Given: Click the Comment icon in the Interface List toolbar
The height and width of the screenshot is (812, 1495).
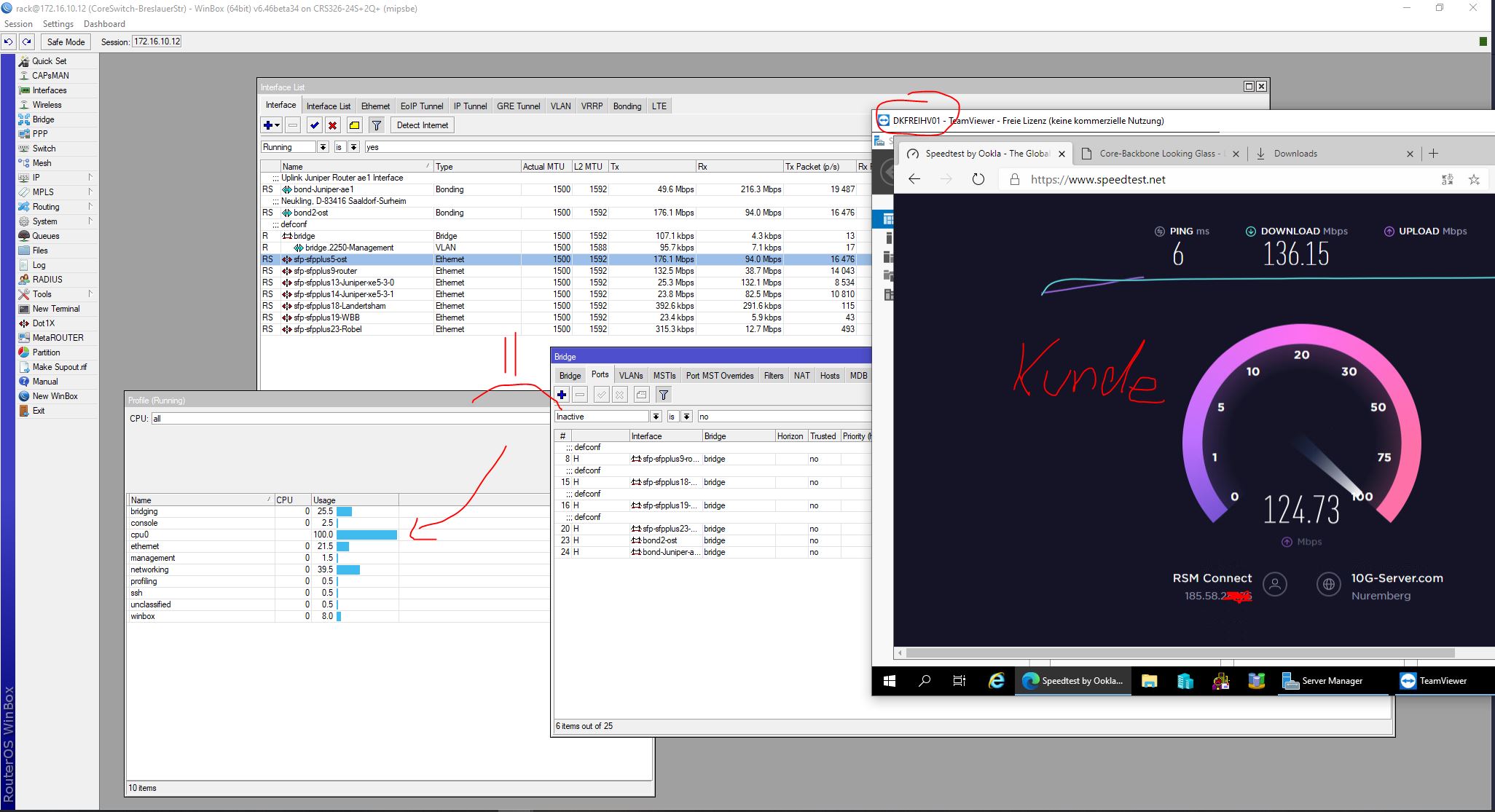Looking at the screenshot, I should click(354, 125).
